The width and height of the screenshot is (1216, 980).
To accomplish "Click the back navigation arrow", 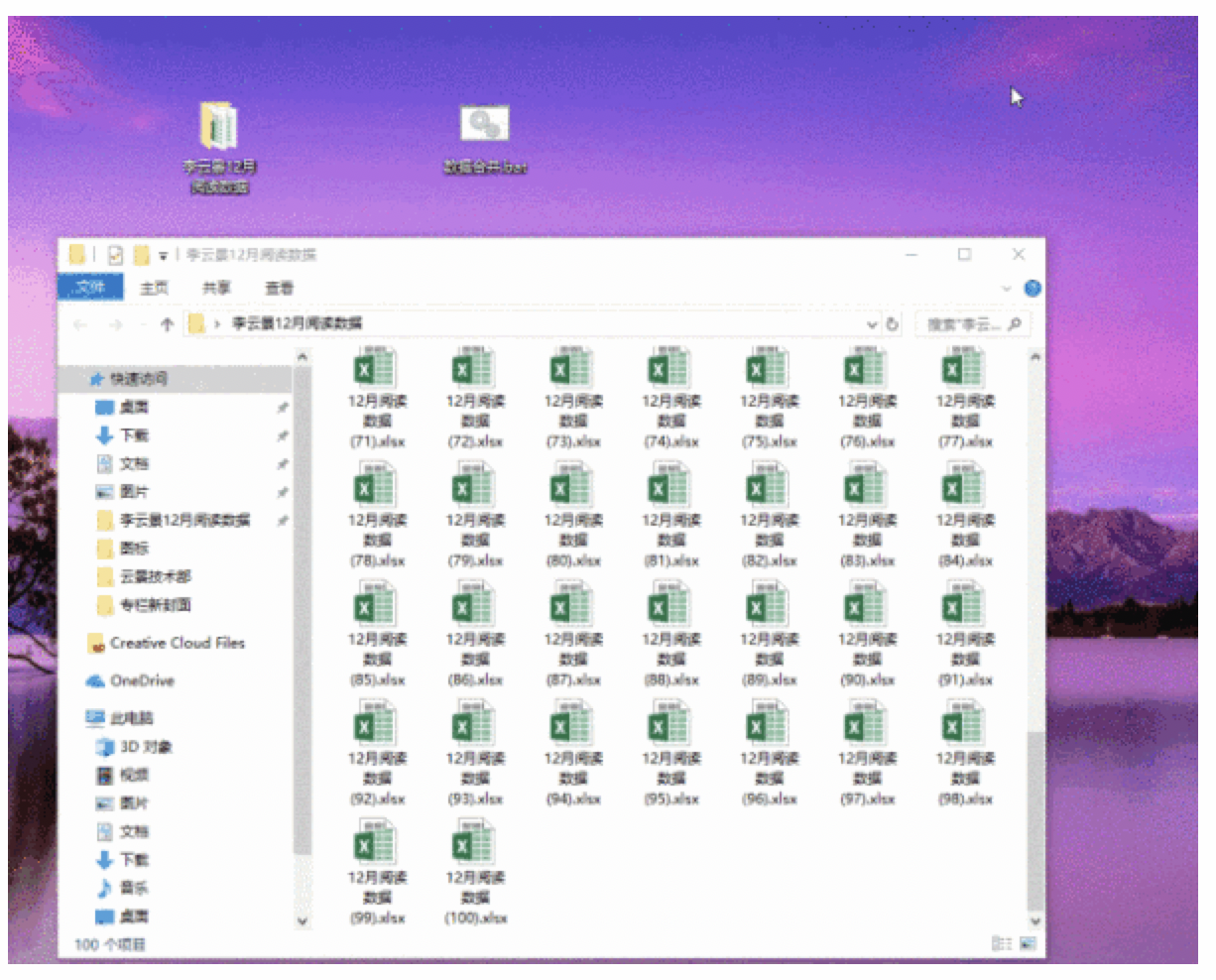I will 80,323.
